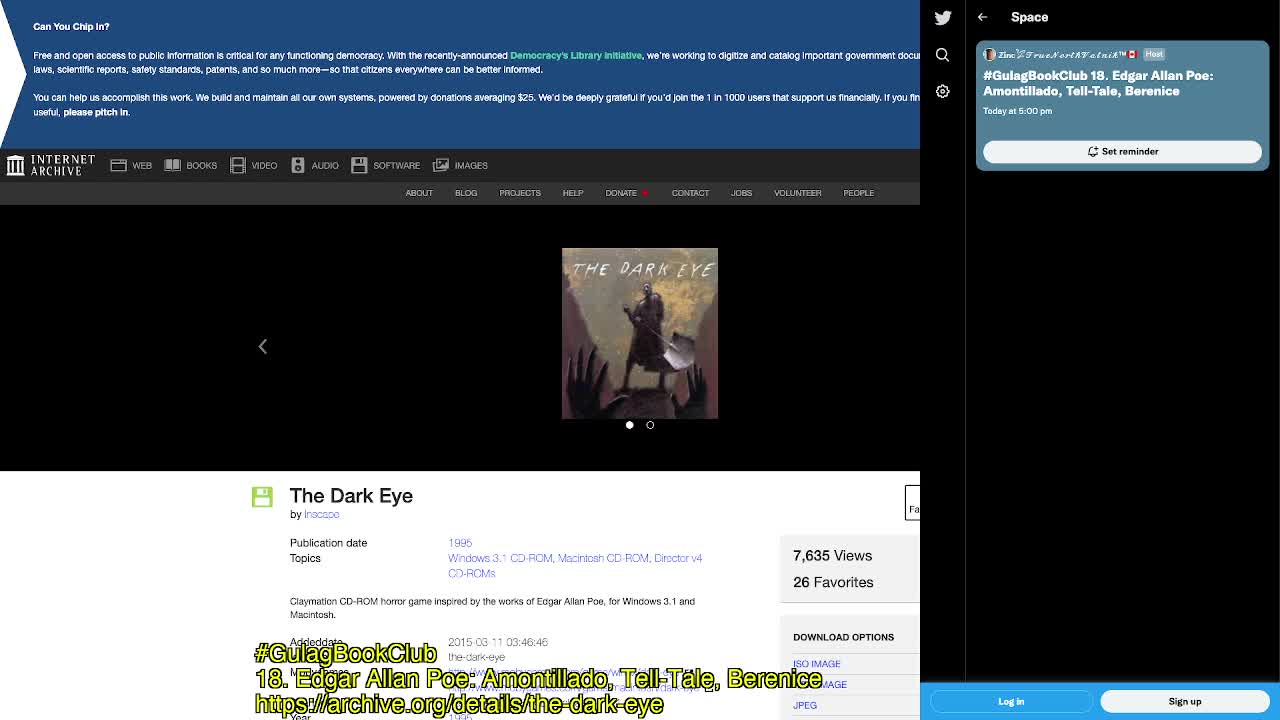Click the Download Options heading
Viewport: 1280px width, 720px height.
(843, 637)
